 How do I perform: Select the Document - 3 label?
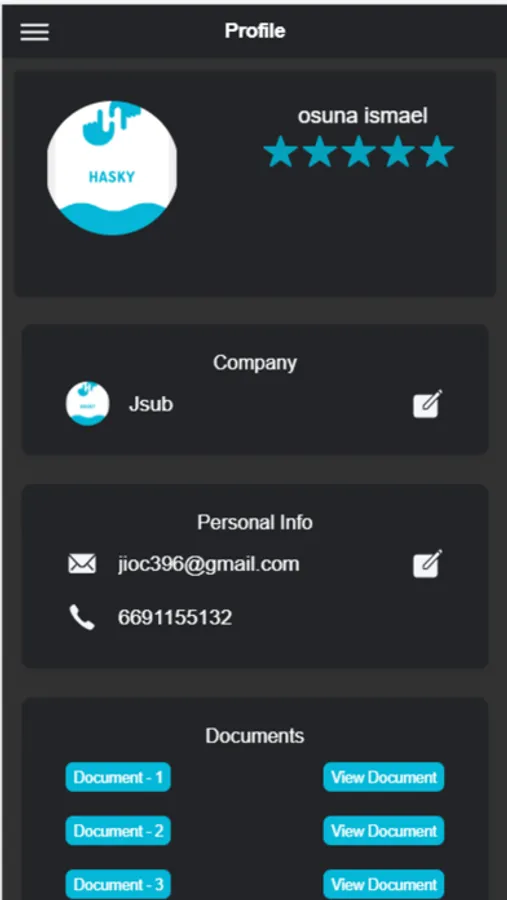(x=118, y=884)
